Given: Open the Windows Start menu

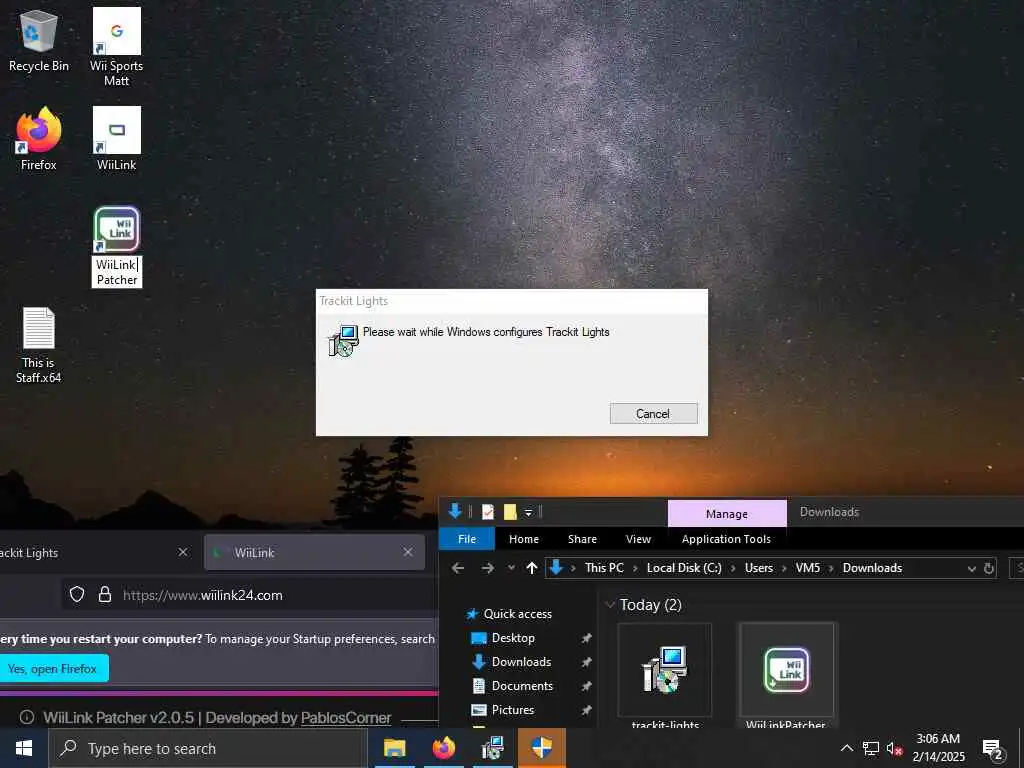Looking at the screenshot, I should pyautogui.click(x=24, y=748).
